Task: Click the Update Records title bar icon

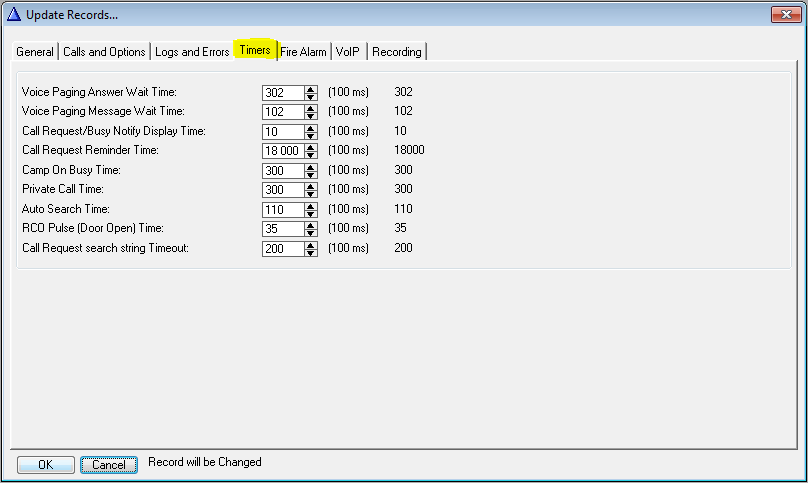Action: 14,14
